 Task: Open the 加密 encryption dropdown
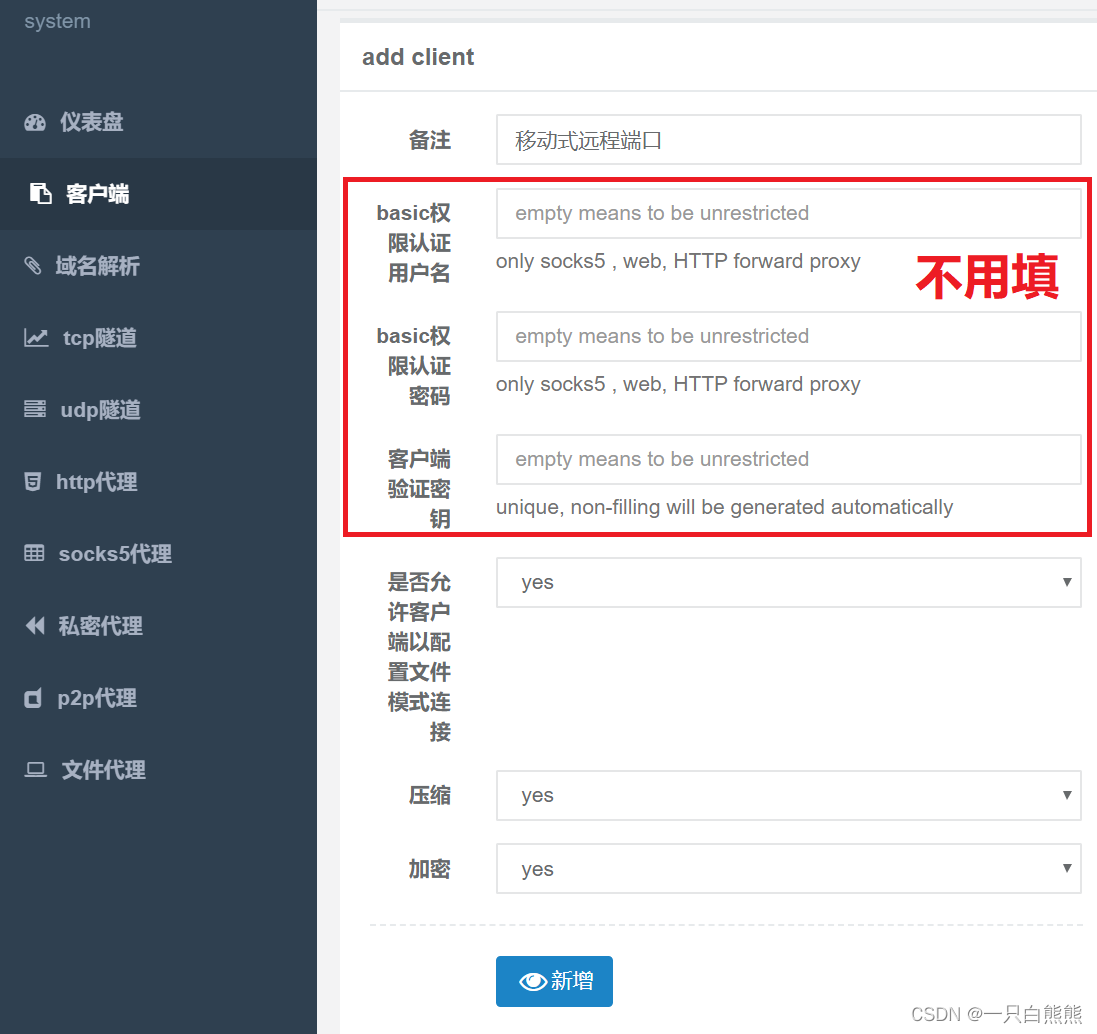pos(788,869)
